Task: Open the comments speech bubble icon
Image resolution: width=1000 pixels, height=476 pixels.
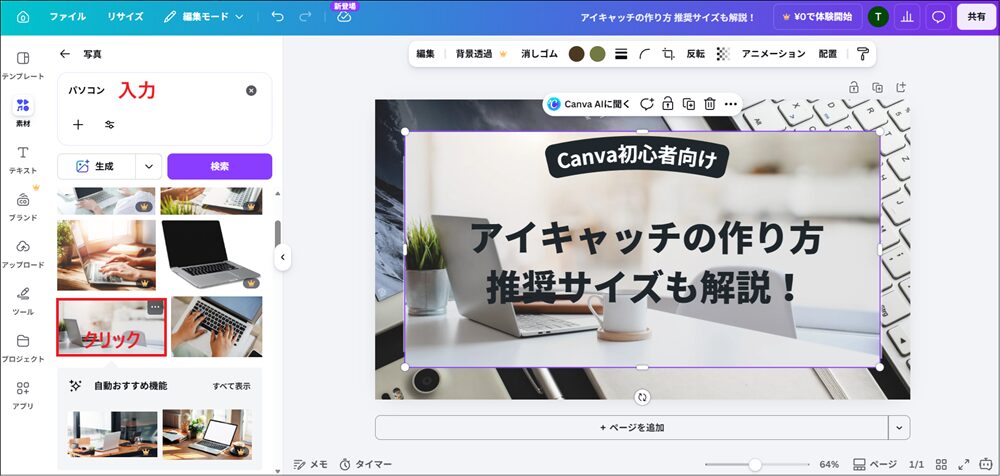Action: (x=939, y=17)
